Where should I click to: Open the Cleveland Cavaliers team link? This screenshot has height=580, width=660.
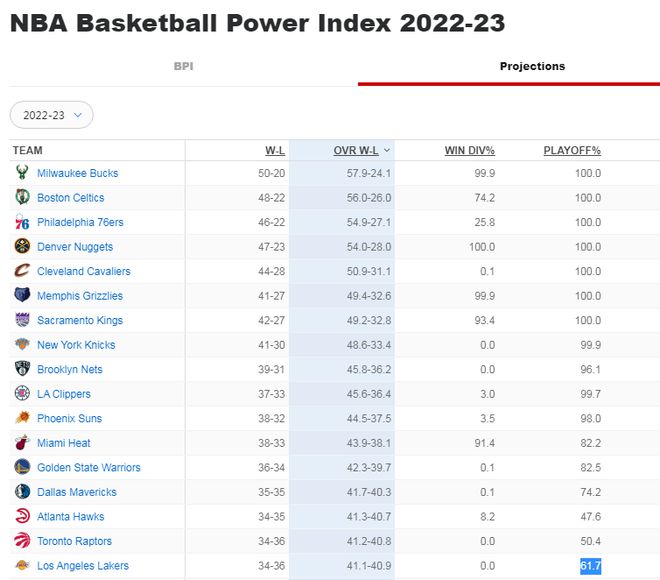pos(84,271)
